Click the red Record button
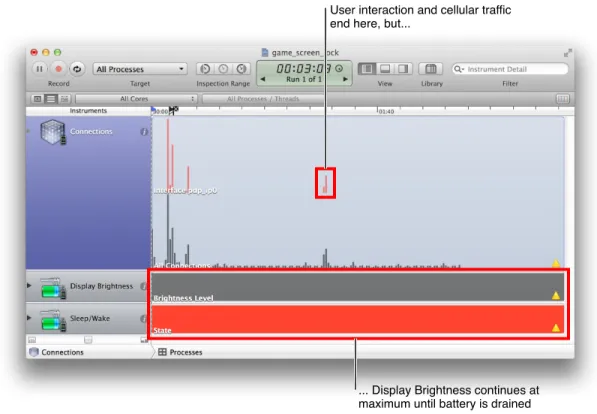597x414 pixels. tap(58, 69)
